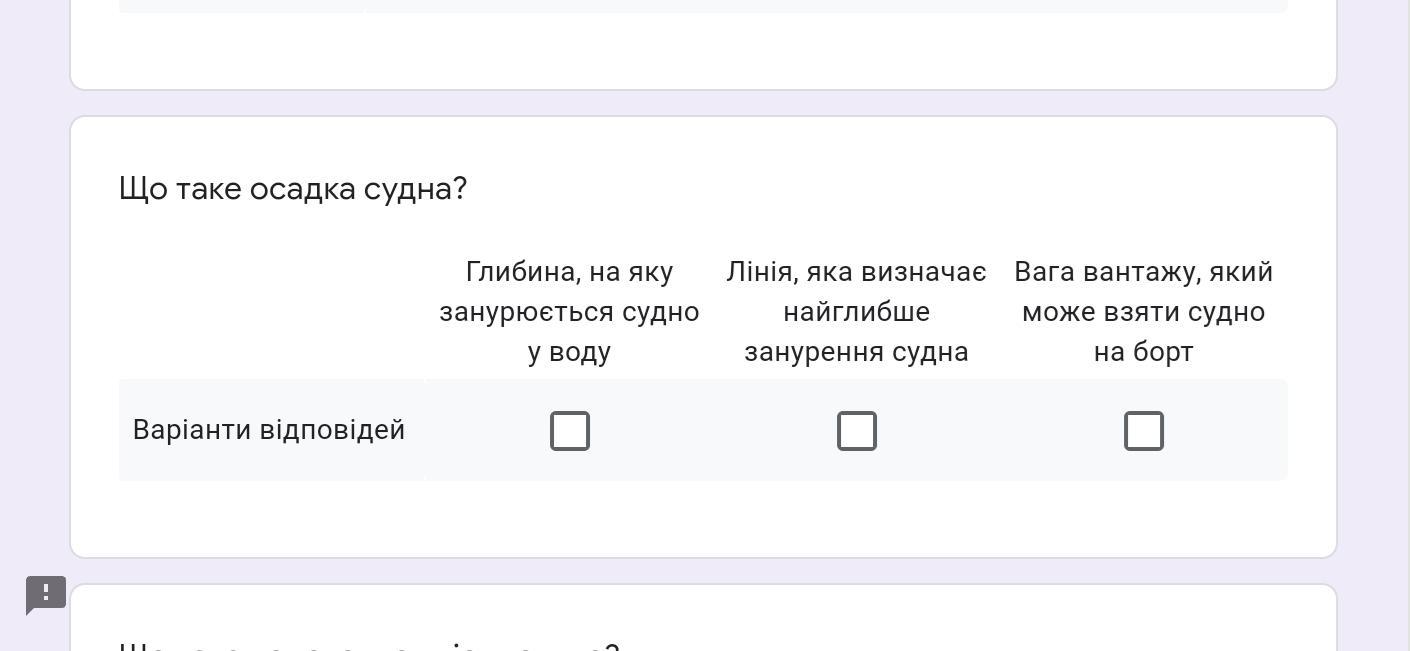1410x651 pixels.
Task: Click the purple gap above the 'осадка судна' card
Action: [702, 103]
